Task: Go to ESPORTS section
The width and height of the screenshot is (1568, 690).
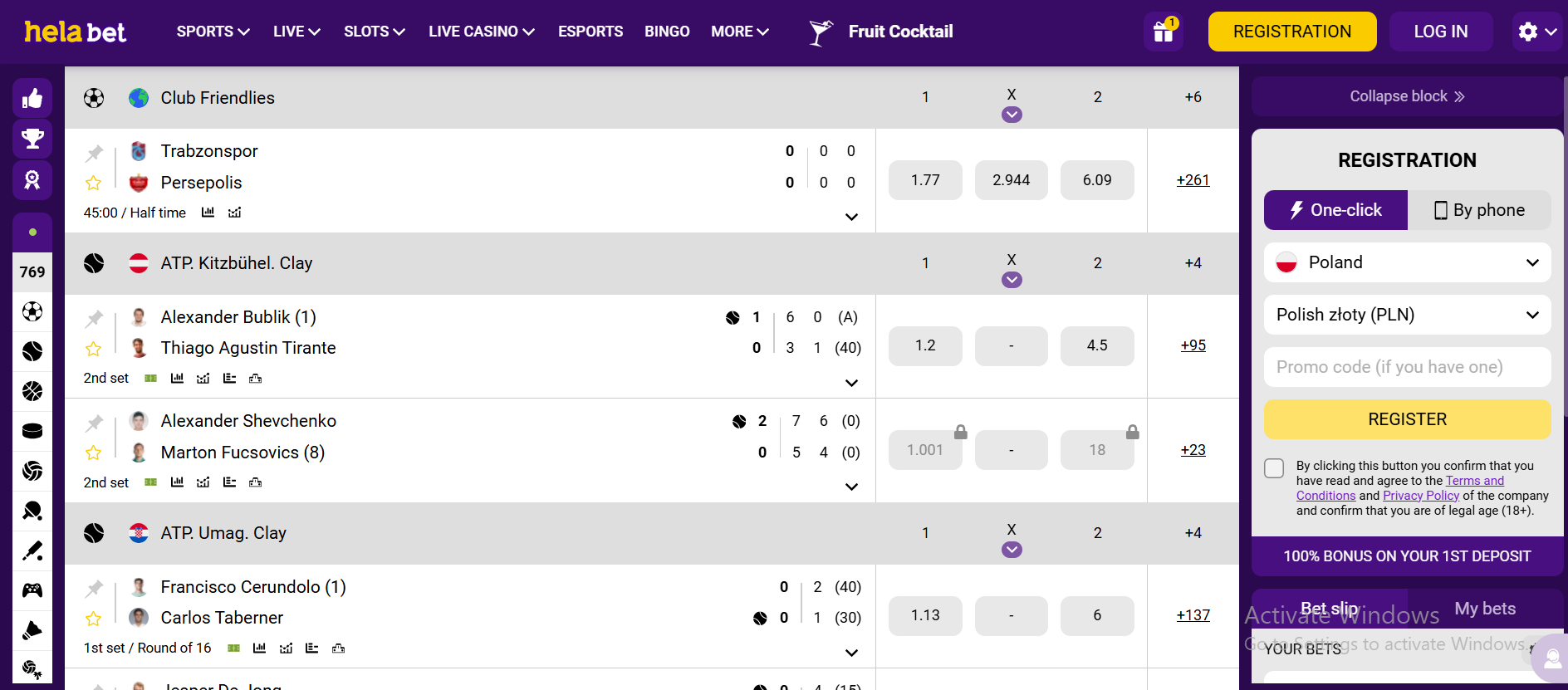Action: (590, 32)
